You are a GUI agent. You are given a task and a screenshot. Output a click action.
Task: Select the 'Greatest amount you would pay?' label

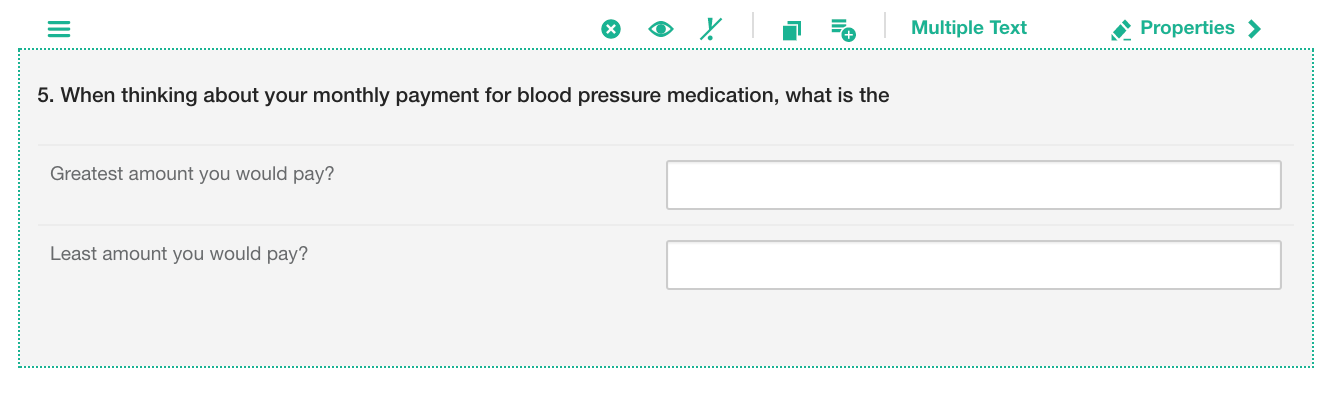click(x=192, y=174)
